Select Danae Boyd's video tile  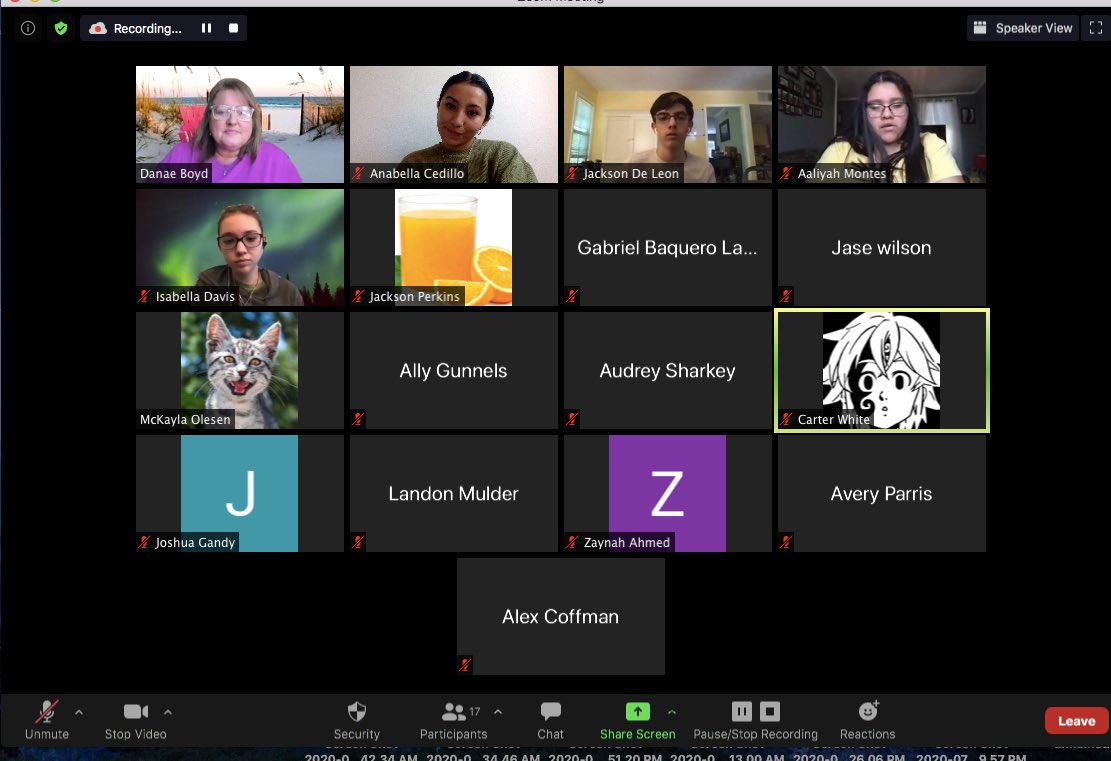point(239,124)
